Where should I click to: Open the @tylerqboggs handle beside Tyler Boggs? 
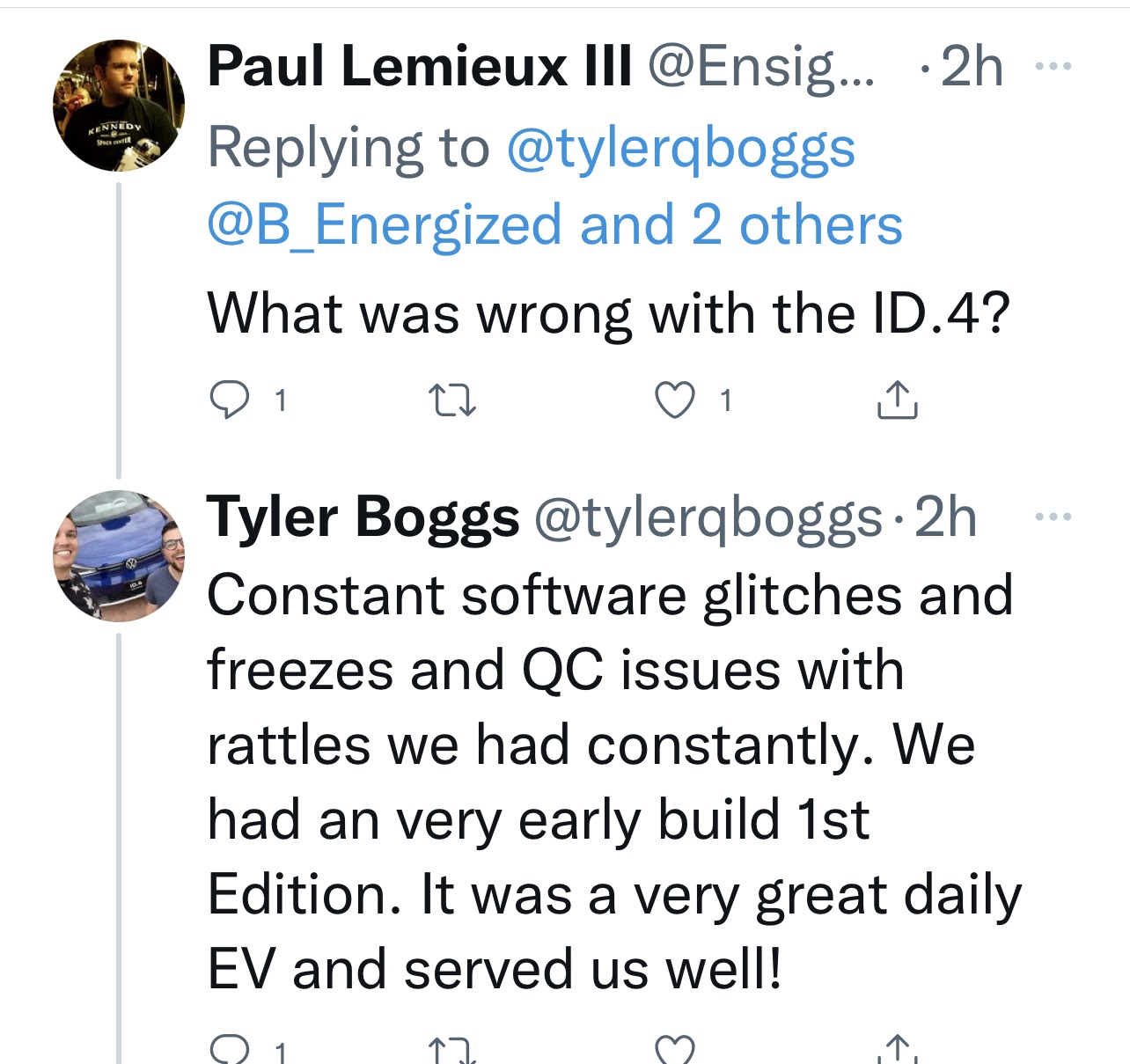[x=708, y=517]
